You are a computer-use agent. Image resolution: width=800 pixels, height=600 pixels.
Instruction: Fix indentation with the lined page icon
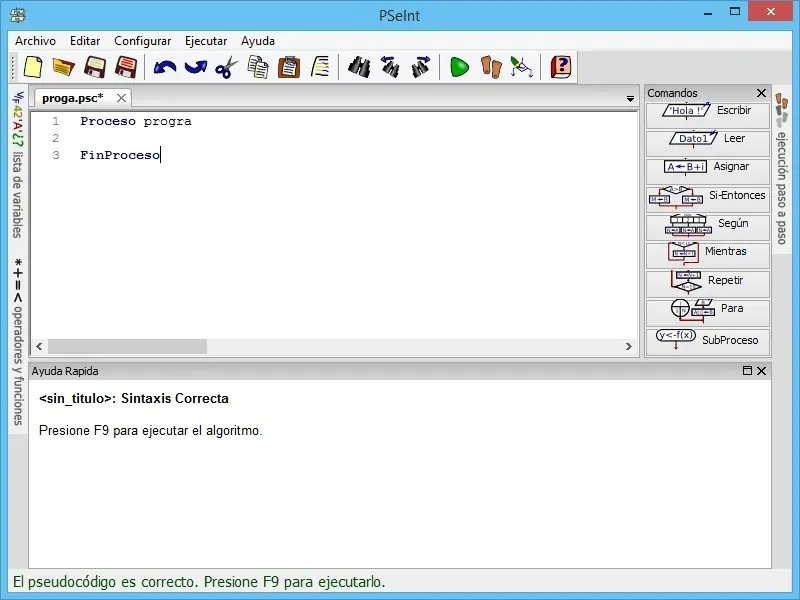pos(320,67)
